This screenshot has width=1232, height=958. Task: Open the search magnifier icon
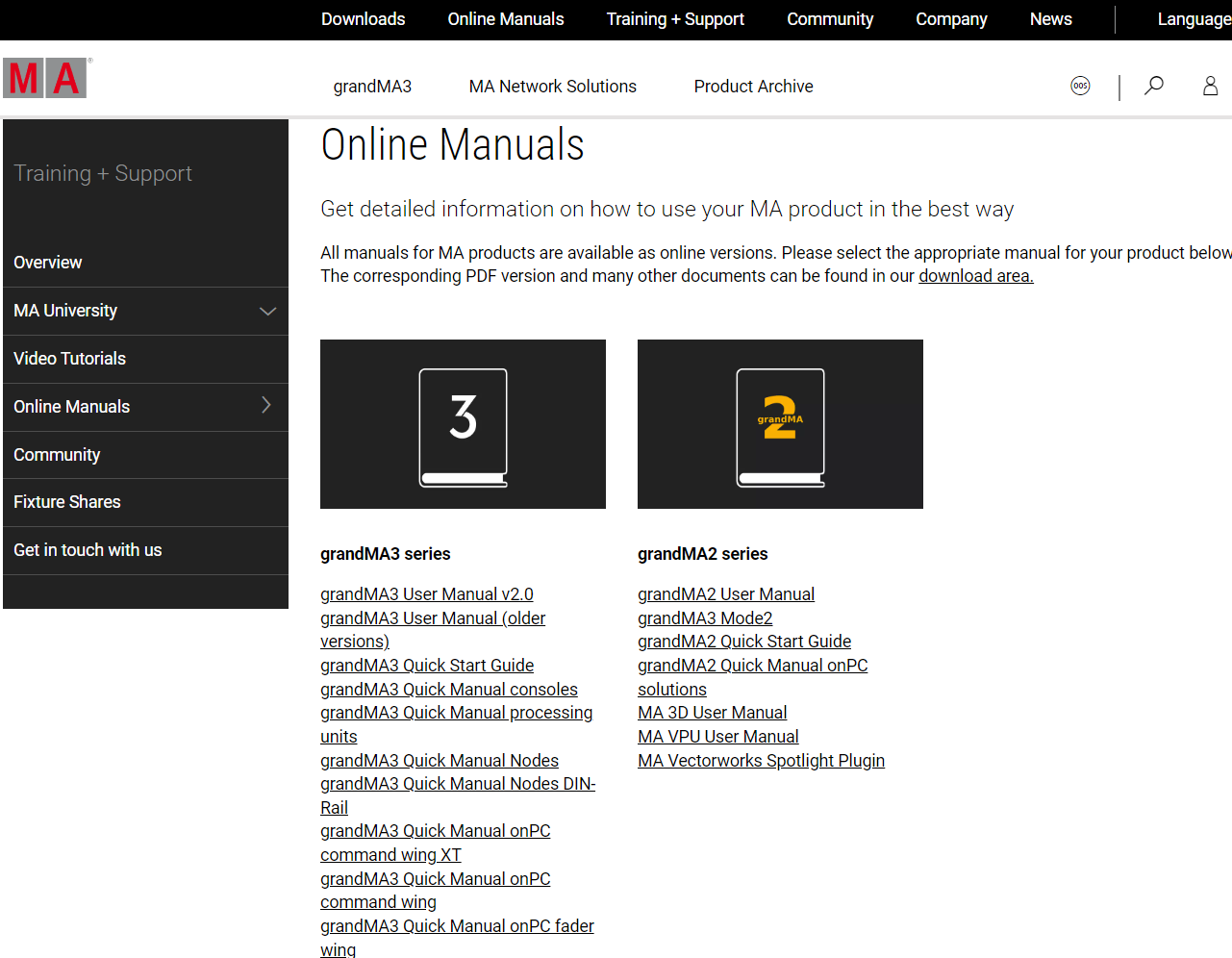[1153, 86]
